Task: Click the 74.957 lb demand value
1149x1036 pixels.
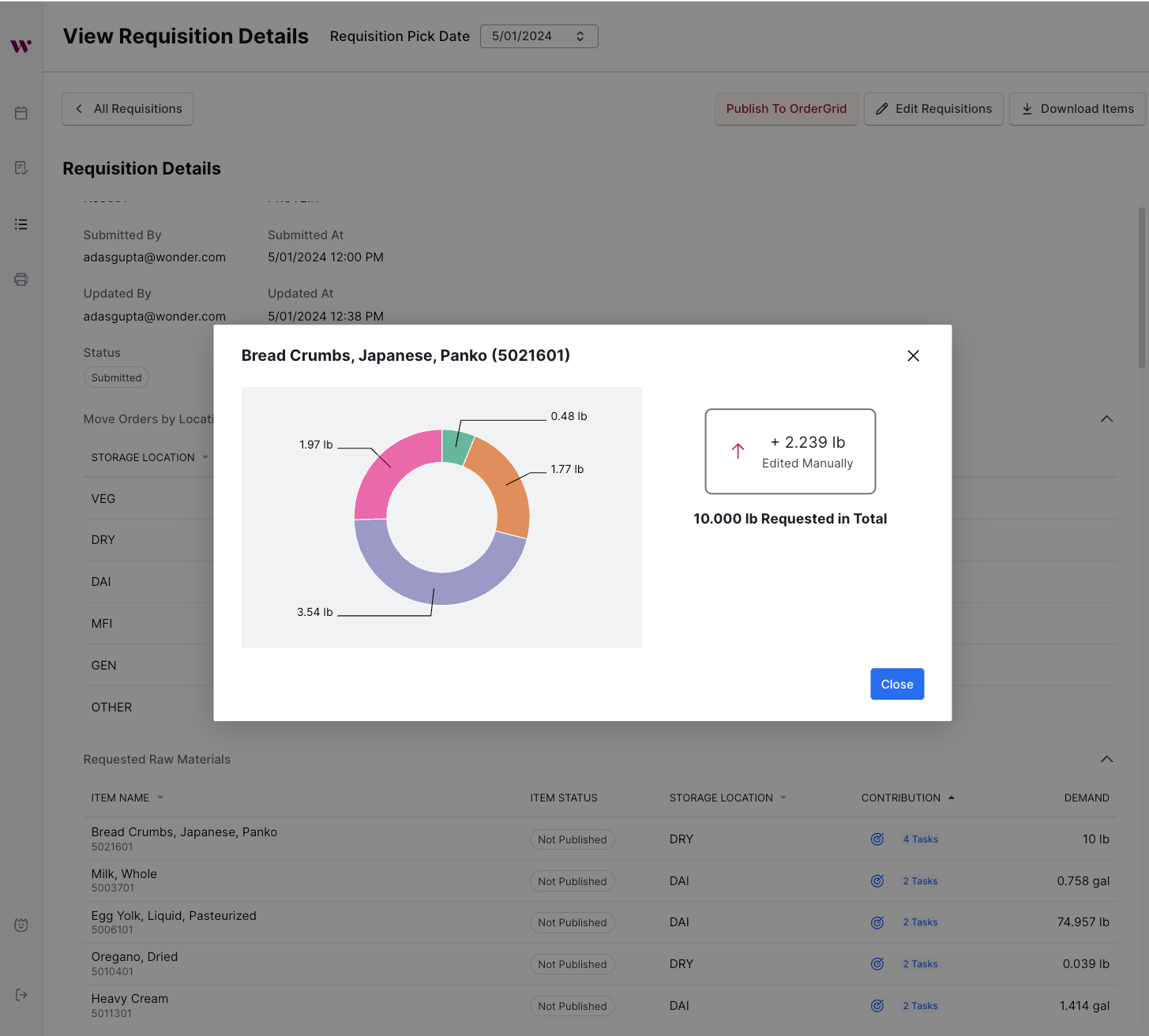Action: [x=1083, y=922]
